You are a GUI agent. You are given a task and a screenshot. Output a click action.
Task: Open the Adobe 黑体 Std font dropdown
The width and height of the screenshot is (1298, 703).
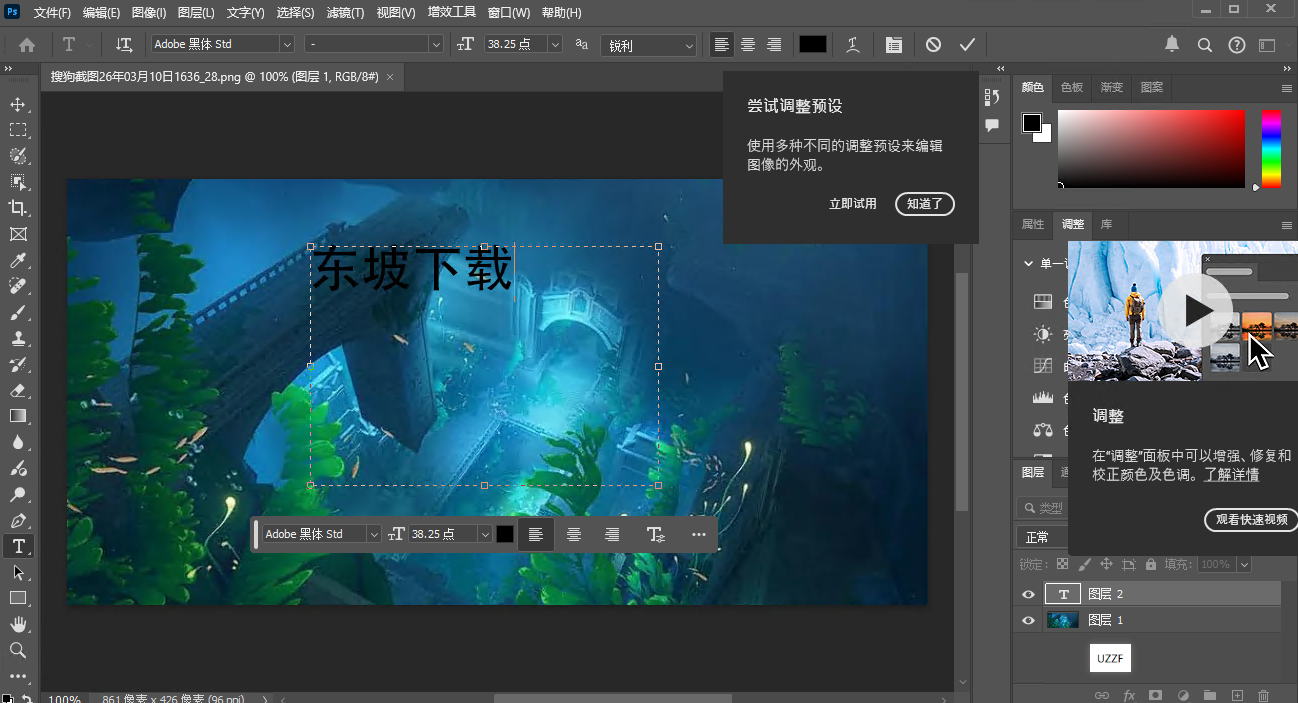coord(286,43)
